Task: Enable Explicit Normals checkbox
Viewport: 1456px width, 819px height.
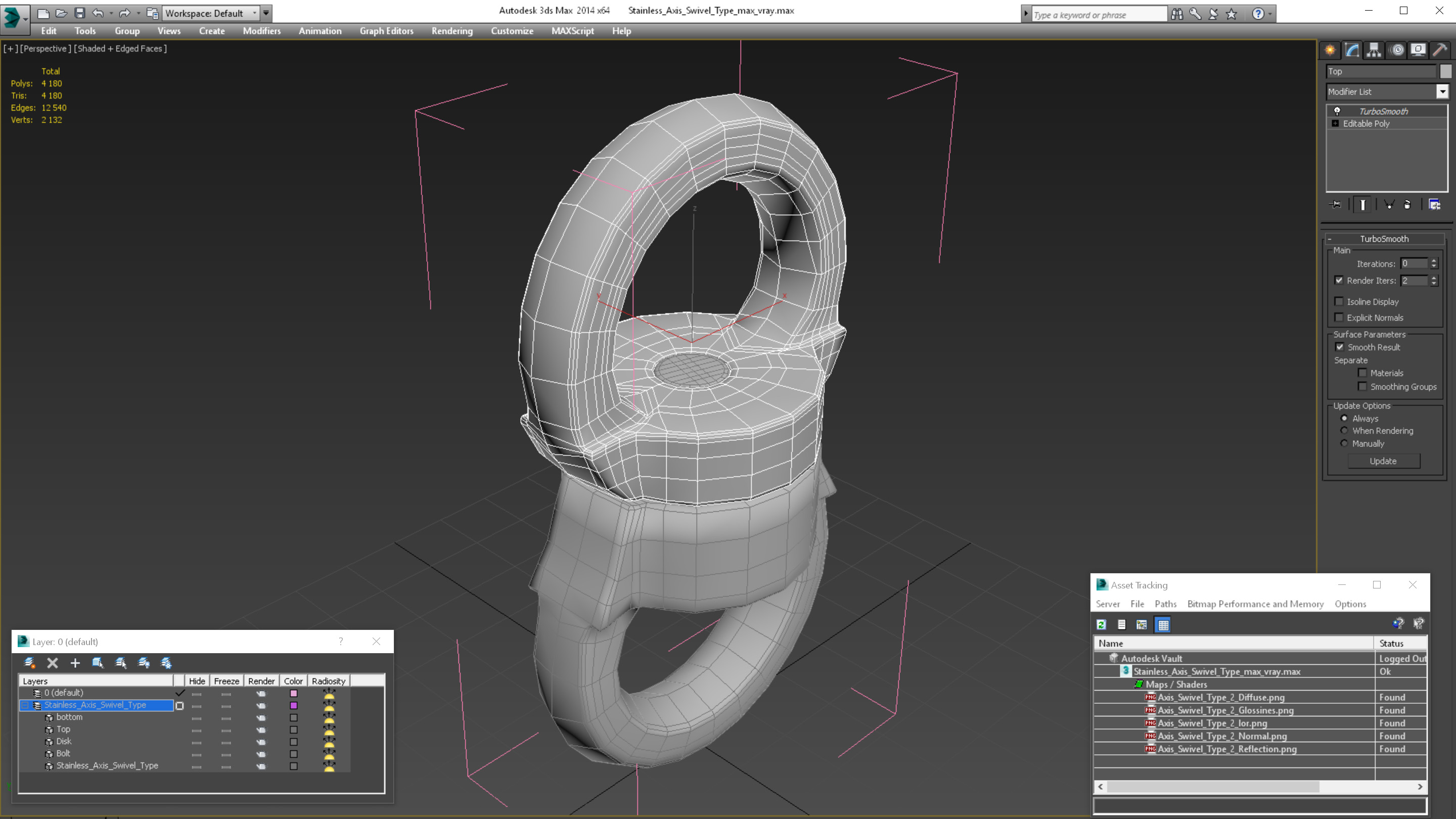Action: pos(1338,317)
